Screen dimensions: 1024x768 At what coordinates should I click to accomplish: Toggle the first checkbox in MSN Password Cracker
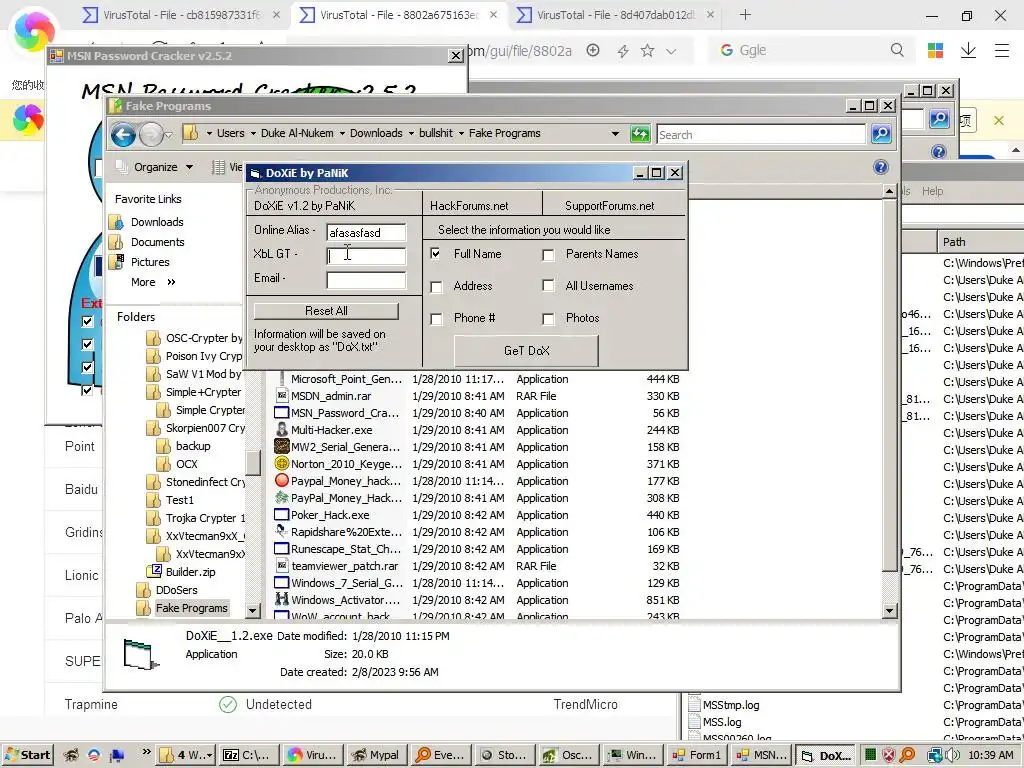pos(88,321)
